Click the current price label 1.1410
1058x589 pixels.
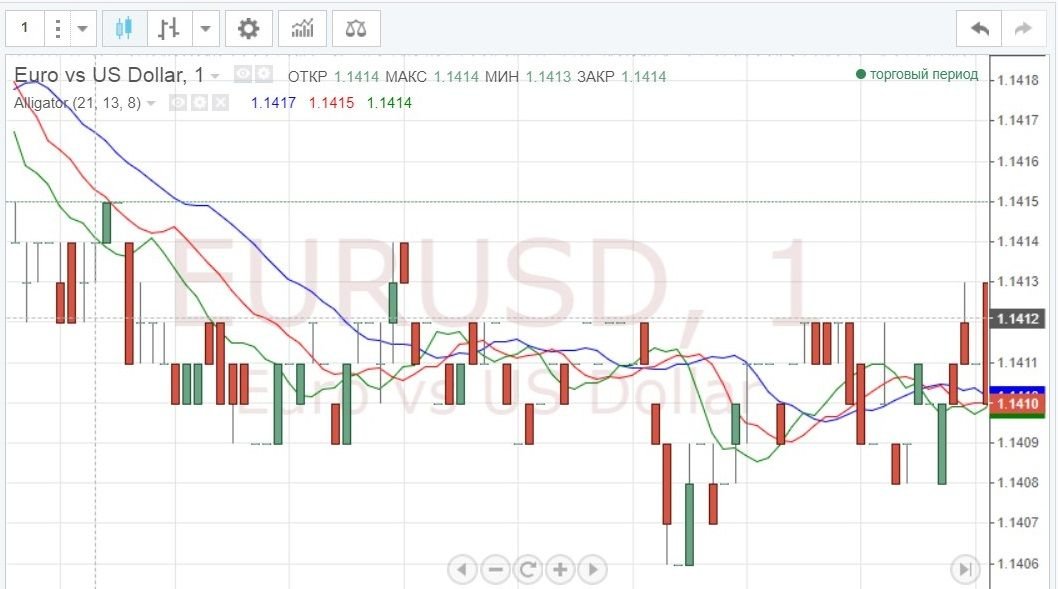coord(1017,403)
